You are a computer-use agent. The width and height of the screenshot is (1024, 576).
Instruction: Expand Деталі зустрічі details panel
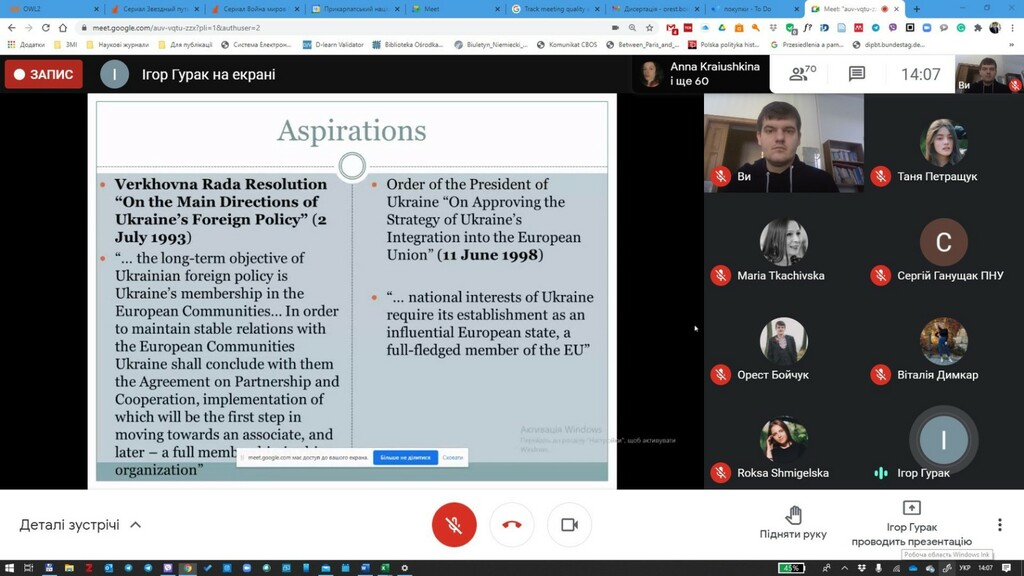pyautogui.click(x=80, y=524)
